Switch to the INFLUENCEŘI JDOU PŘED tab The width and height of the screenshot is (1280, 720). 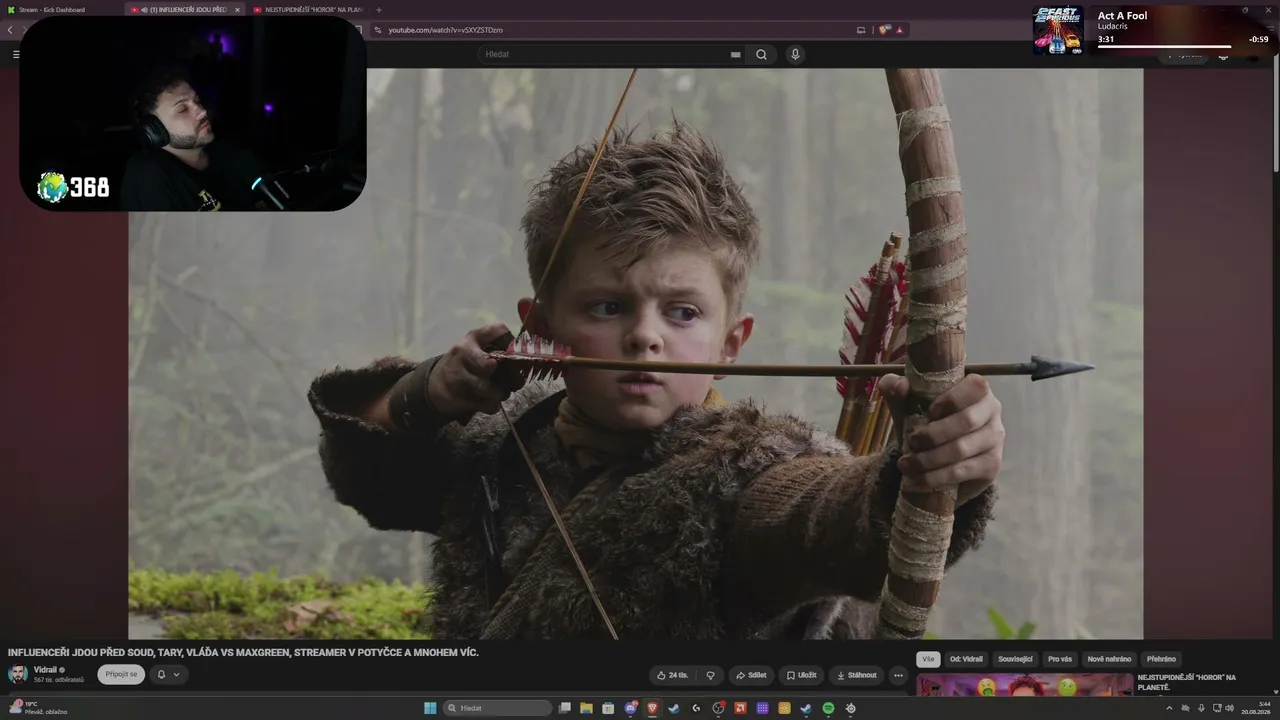pyautogui.click(x=186, y=10)
